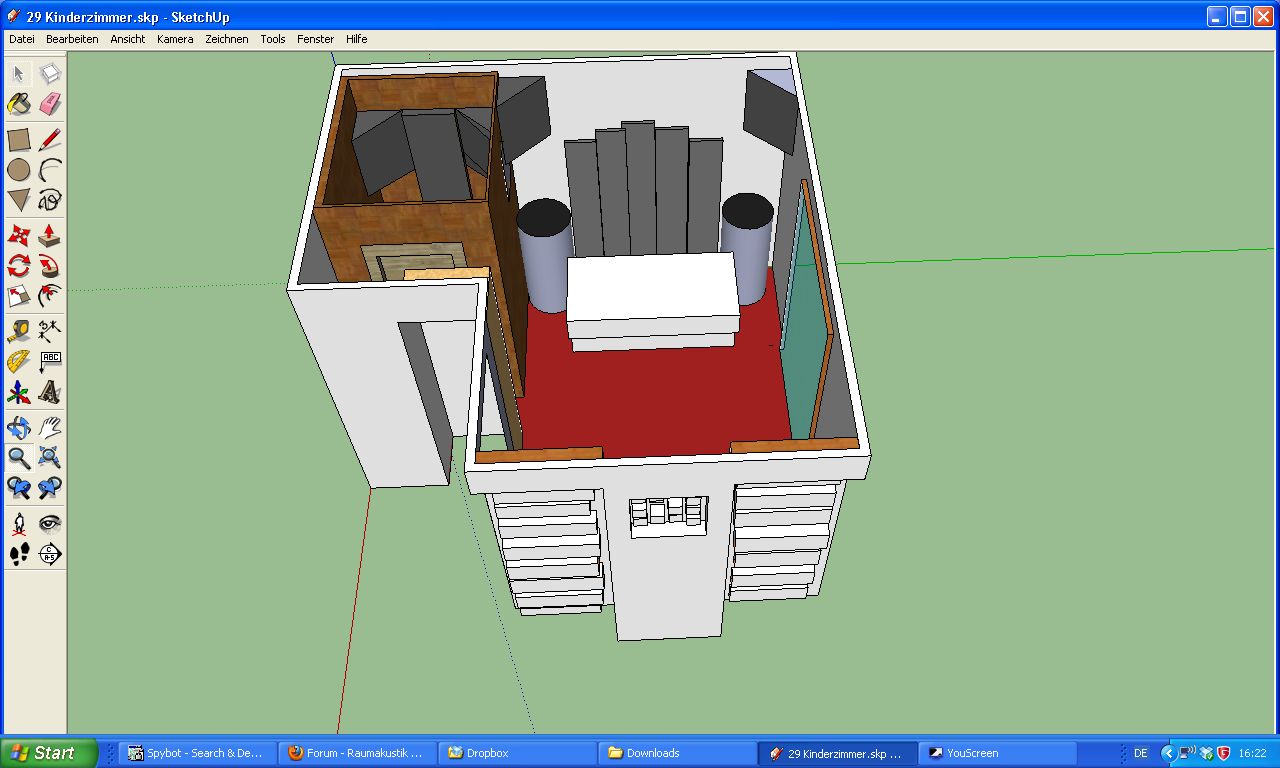Screen dimensions: 1280x768
Task: Open the Fenster menu
Action: point(316,39)
